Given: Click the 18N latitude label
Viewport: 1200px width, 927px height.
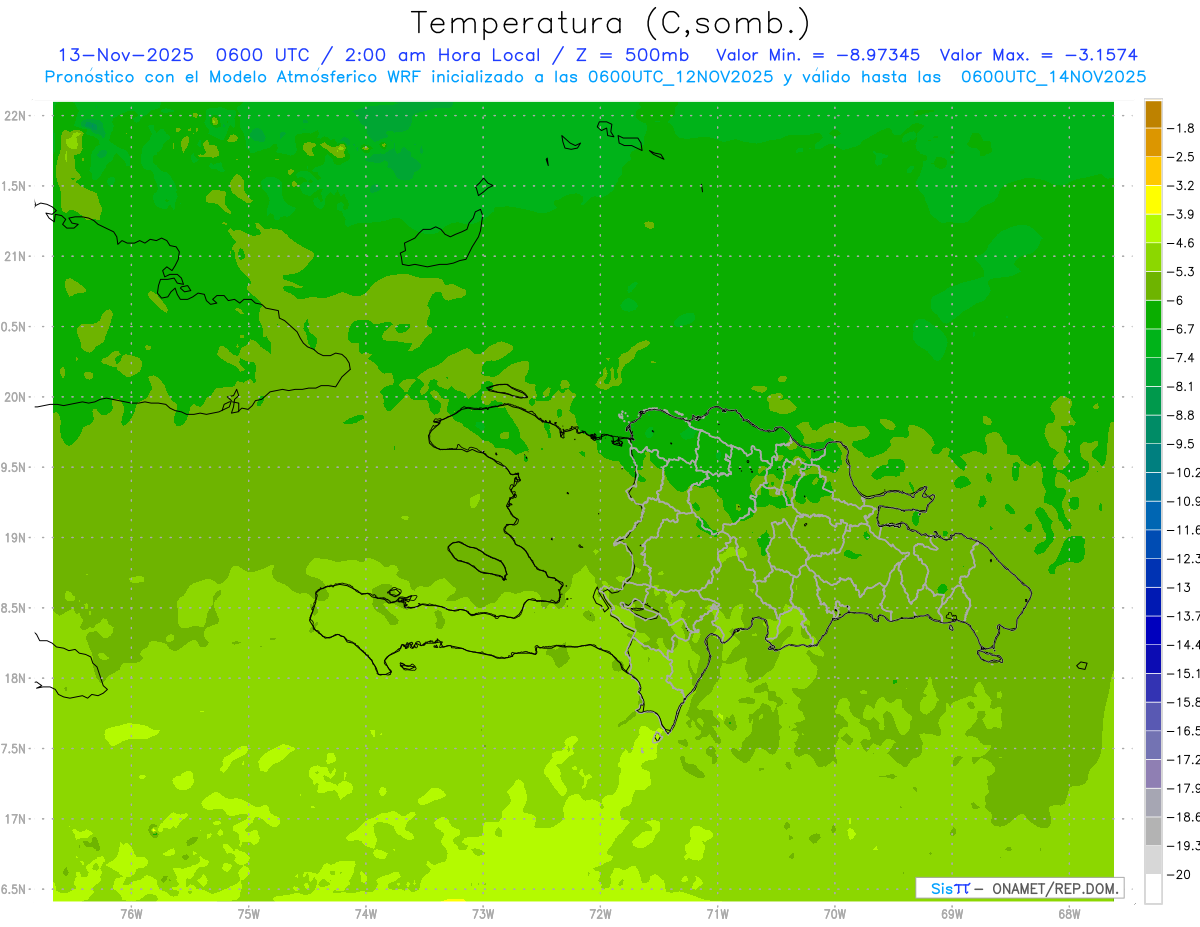Looking at the screenshot, I should coord(14,679).
